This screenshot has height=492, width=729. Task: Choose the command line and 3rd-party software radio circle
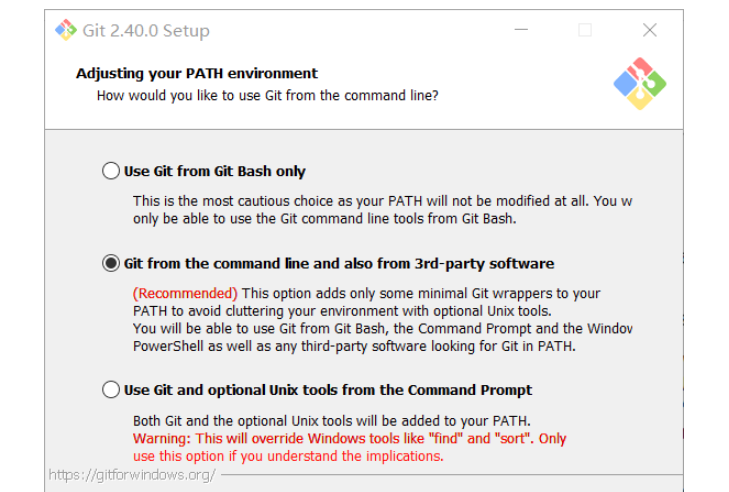111,263
